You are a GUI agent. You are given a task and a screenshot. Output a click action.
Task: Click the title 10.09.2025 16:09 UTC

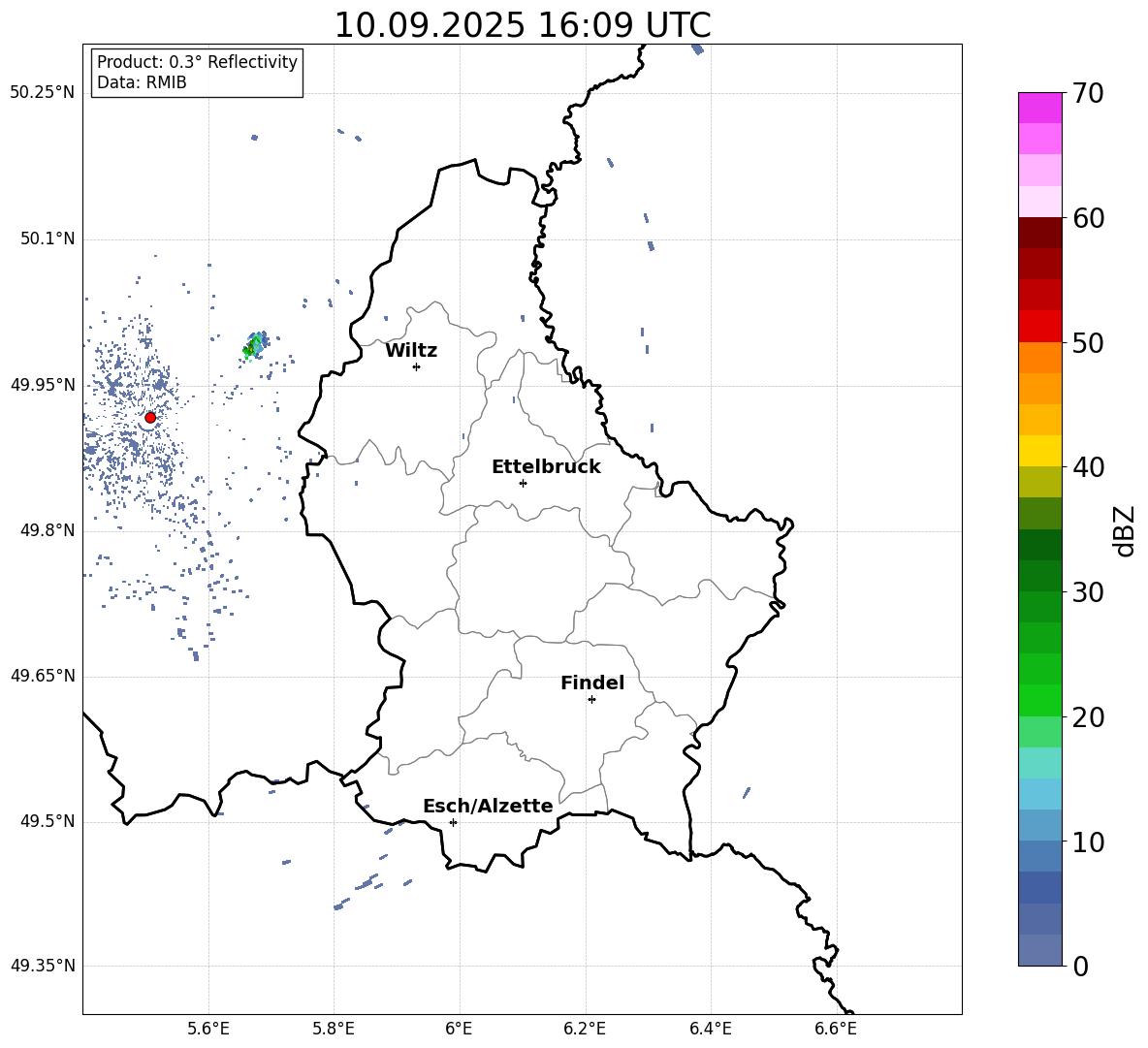[522, 25]
